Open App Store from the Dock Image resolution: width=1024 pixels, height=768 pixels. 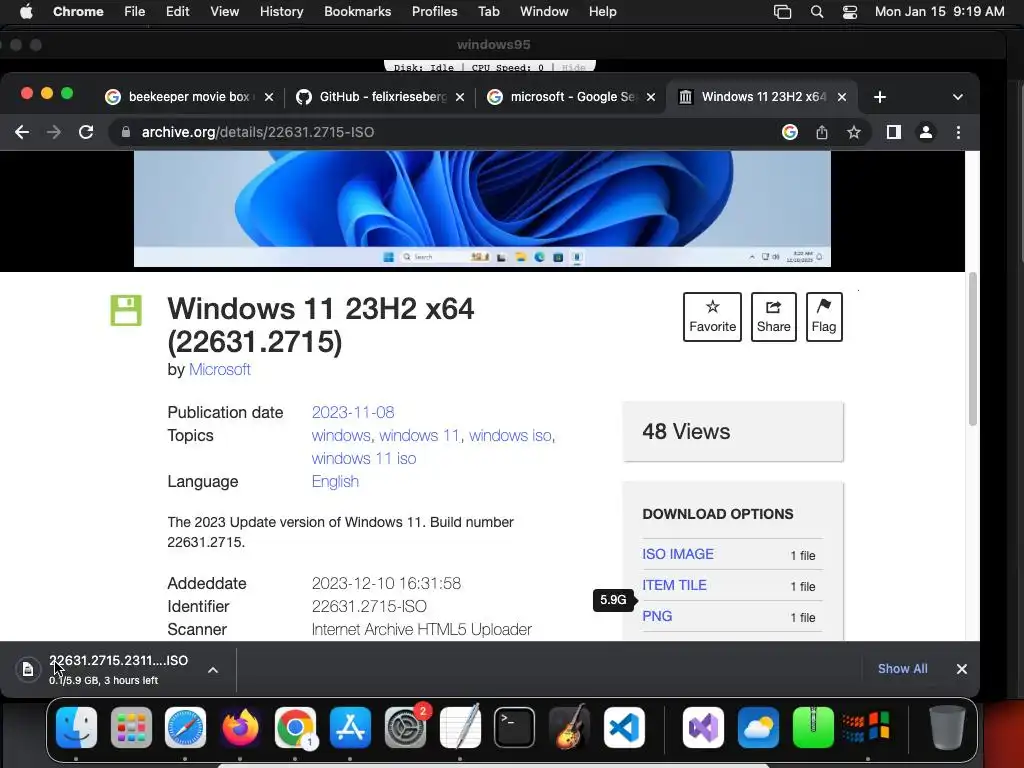coord(351,728)
